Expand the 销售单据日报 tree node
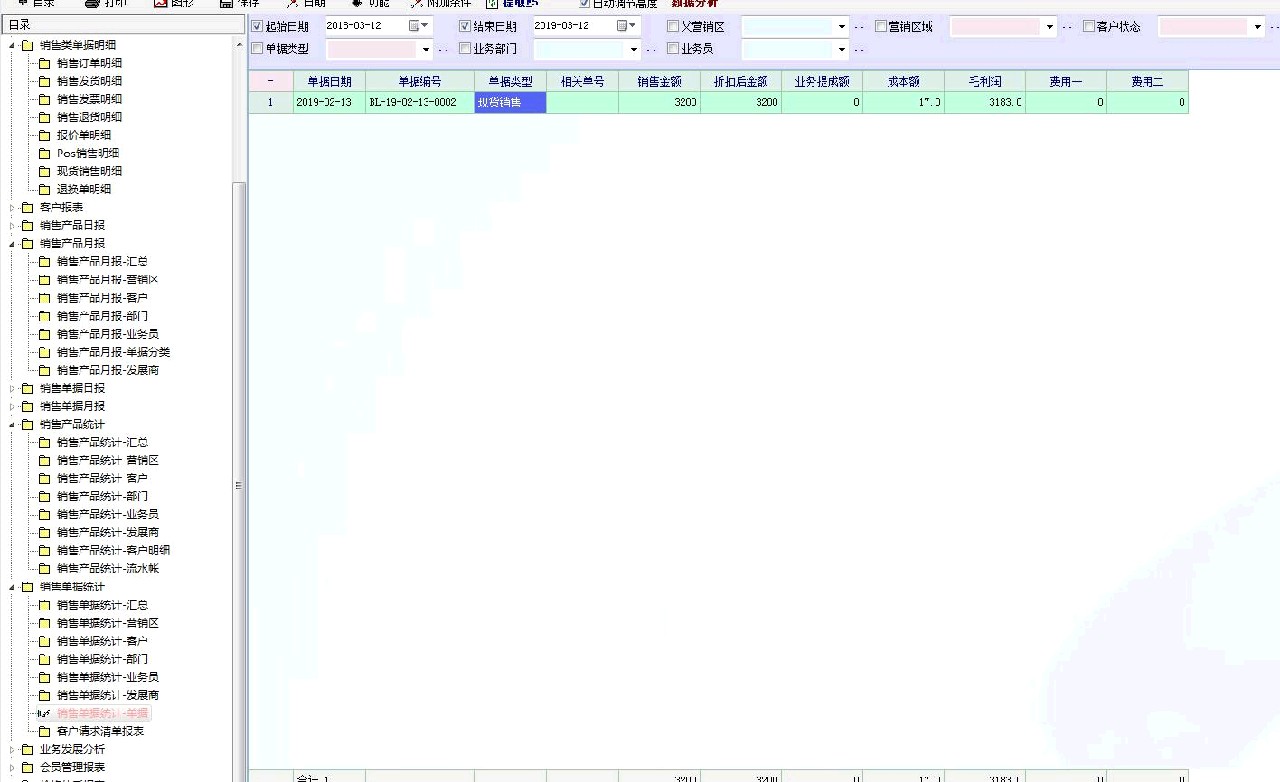Screen dimensions: 1280x782 point(13,388)
